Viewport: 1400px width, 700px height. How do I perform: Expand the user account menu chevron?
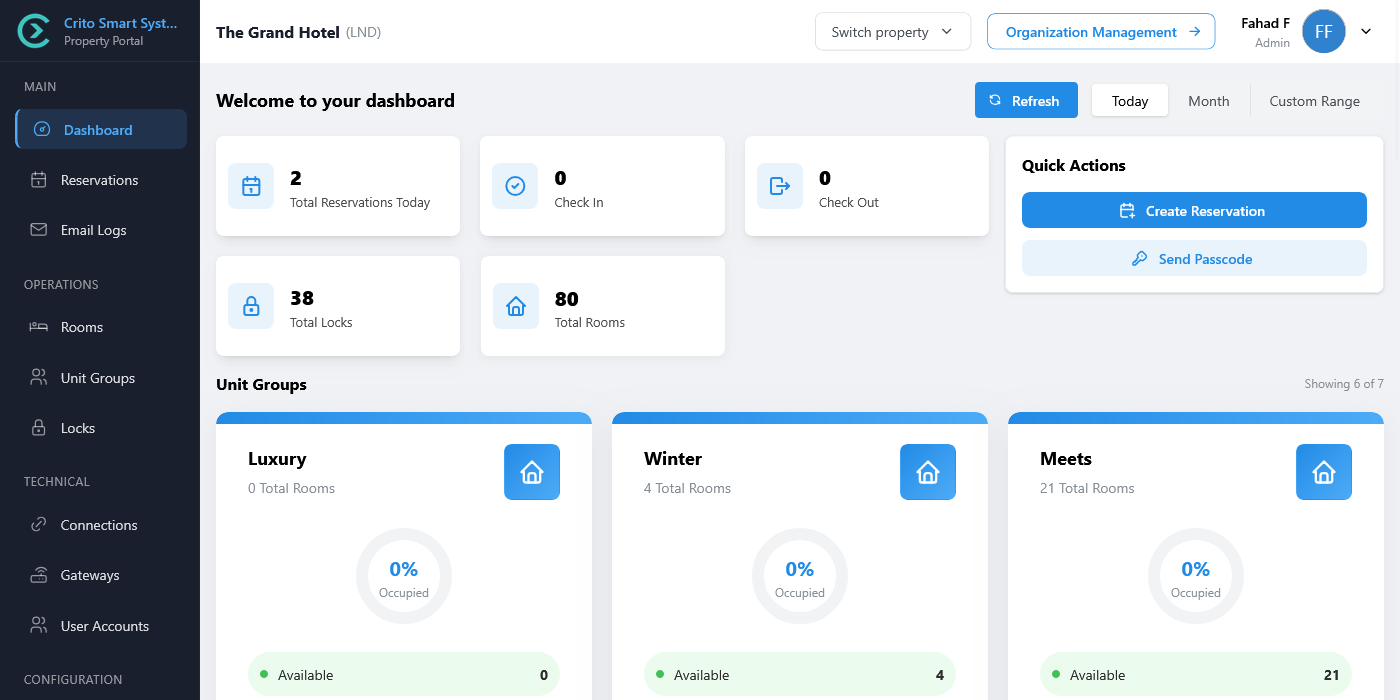pyautogui.click(x=1366, y=32)
